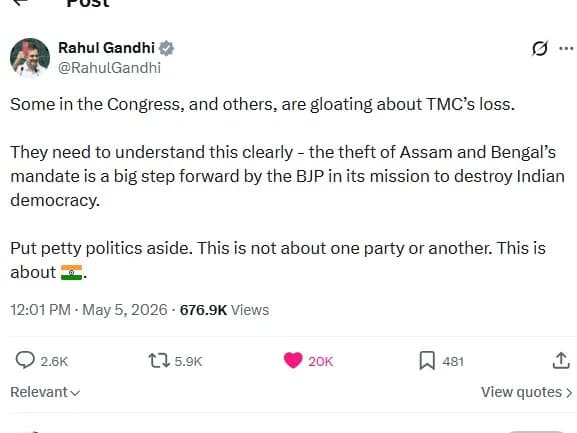Expand the Relevant sort dropdown
This screenshot has width=577, height=433.
click(45, 392)
